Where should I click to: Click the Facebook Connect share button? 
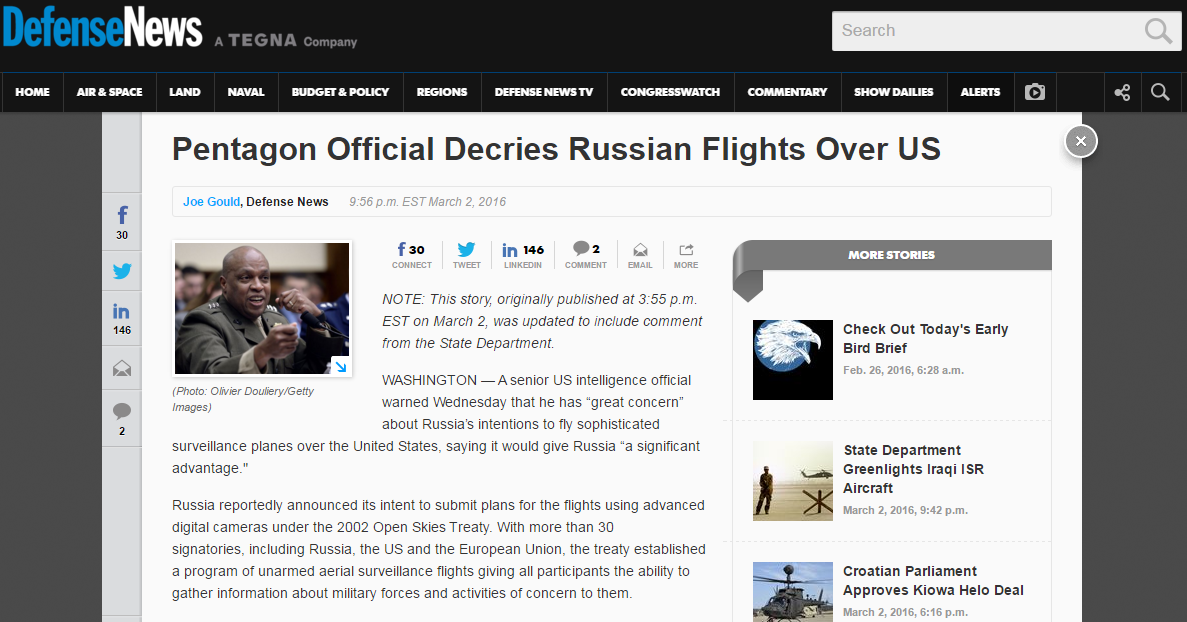[412, 255]
